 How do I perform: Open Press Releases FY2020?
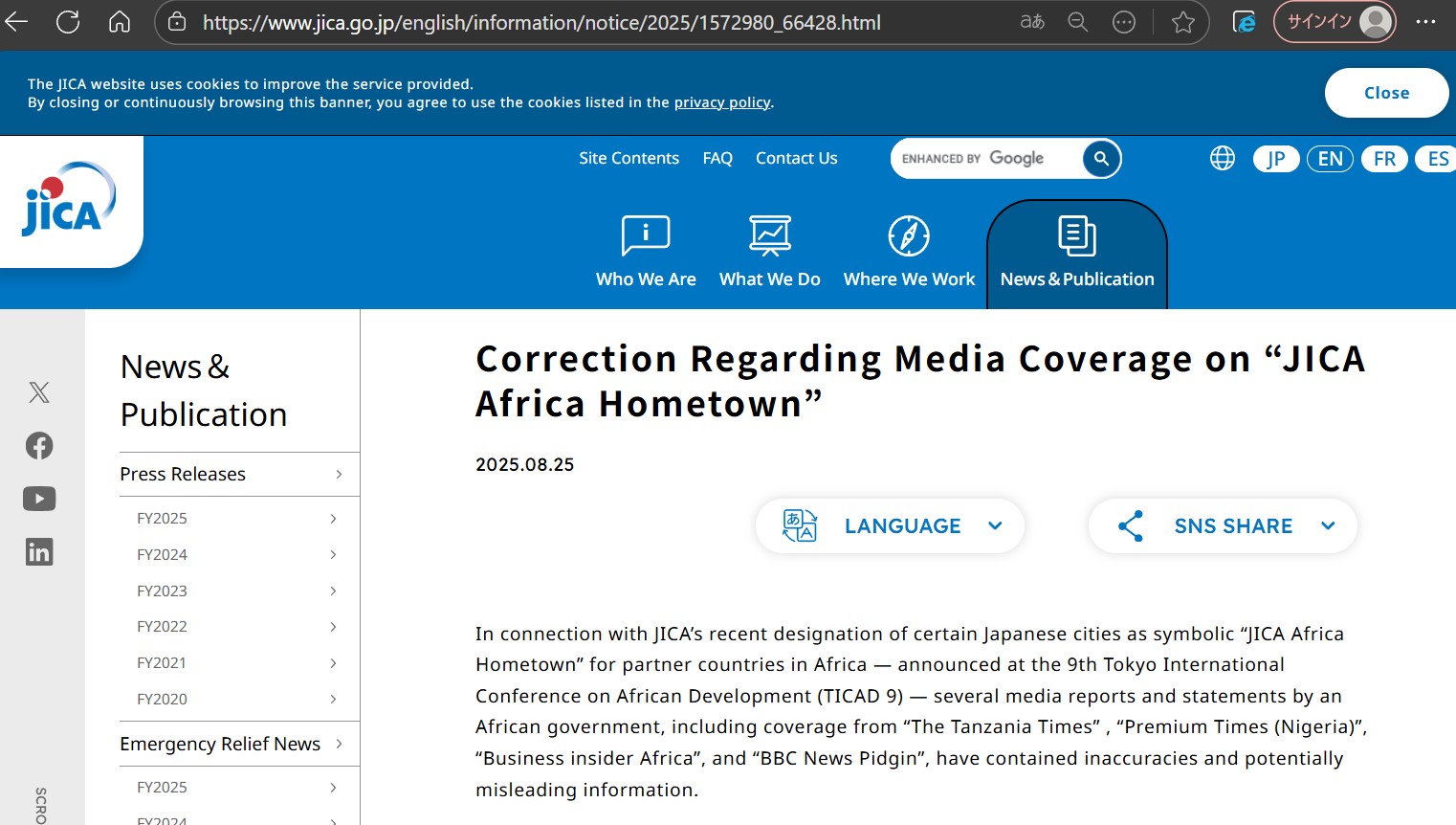point(239,700)
